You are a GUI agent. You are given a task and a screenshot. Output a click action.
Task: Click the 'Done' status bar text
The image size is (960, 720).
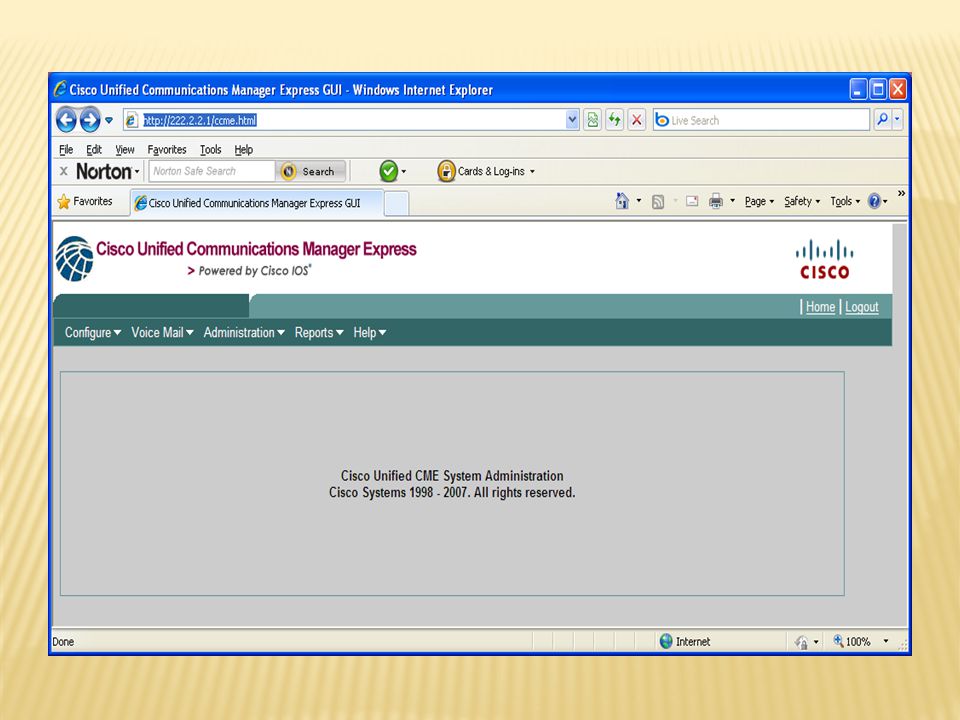pos(63,642)
